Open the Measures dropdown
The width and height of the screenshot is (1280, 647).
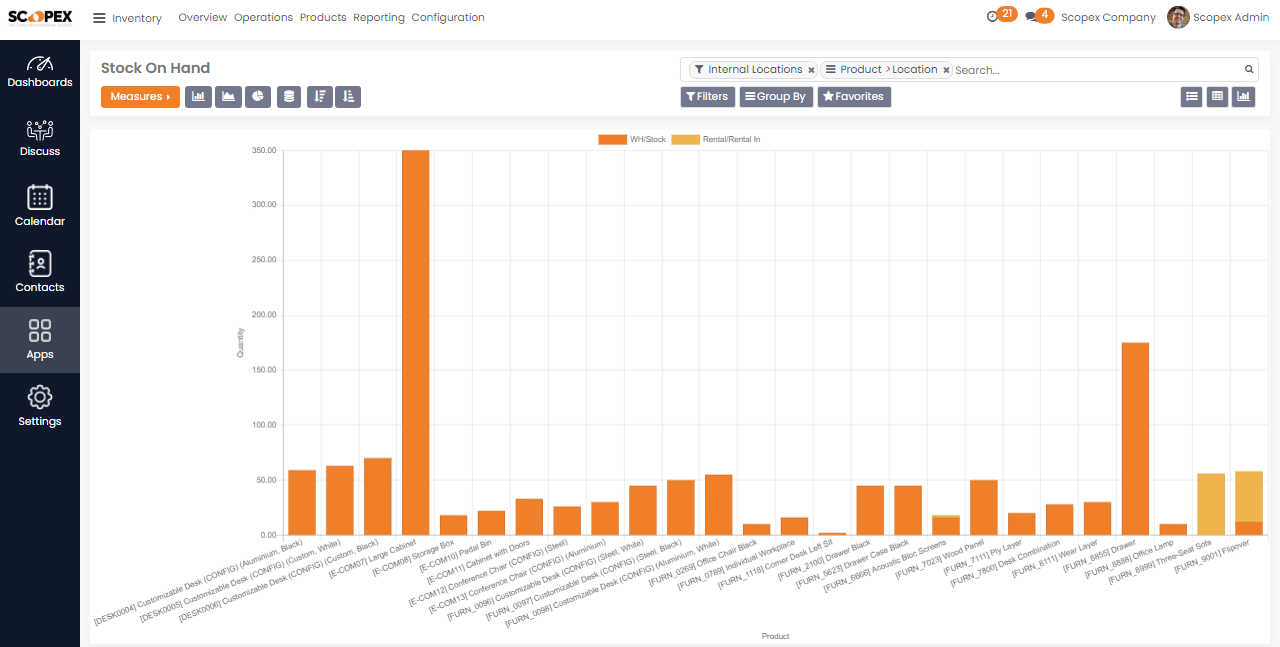click(x=140, y=97)
